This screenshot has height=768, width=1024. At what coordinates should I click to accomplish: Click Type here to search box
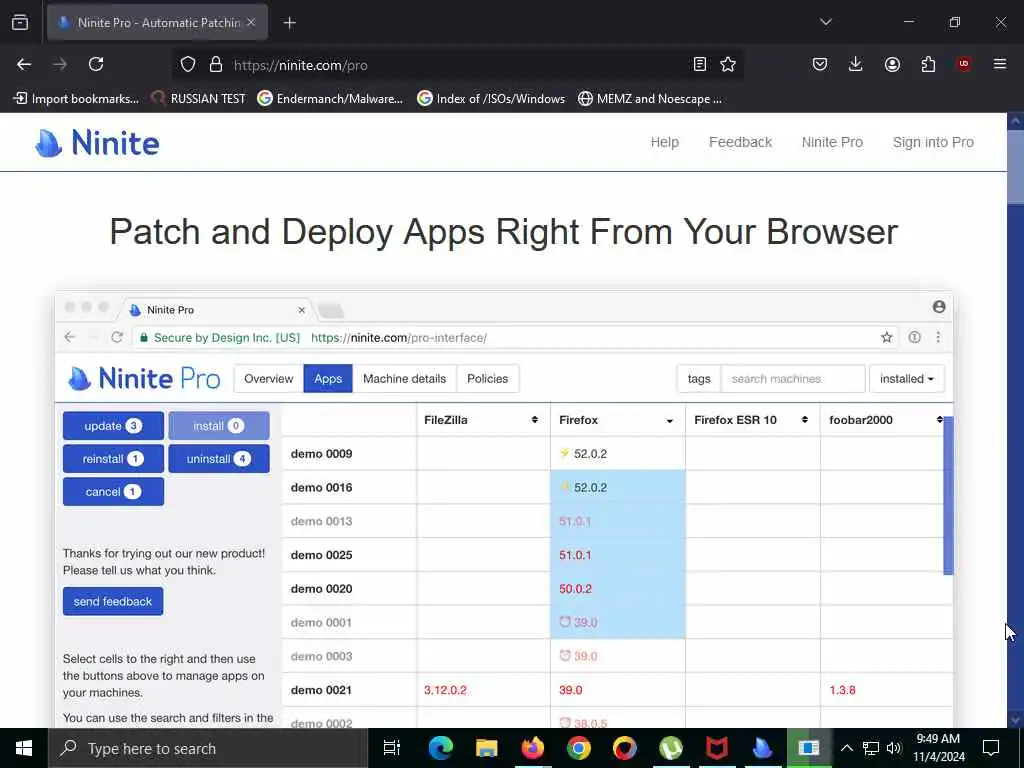coord(208,748)
